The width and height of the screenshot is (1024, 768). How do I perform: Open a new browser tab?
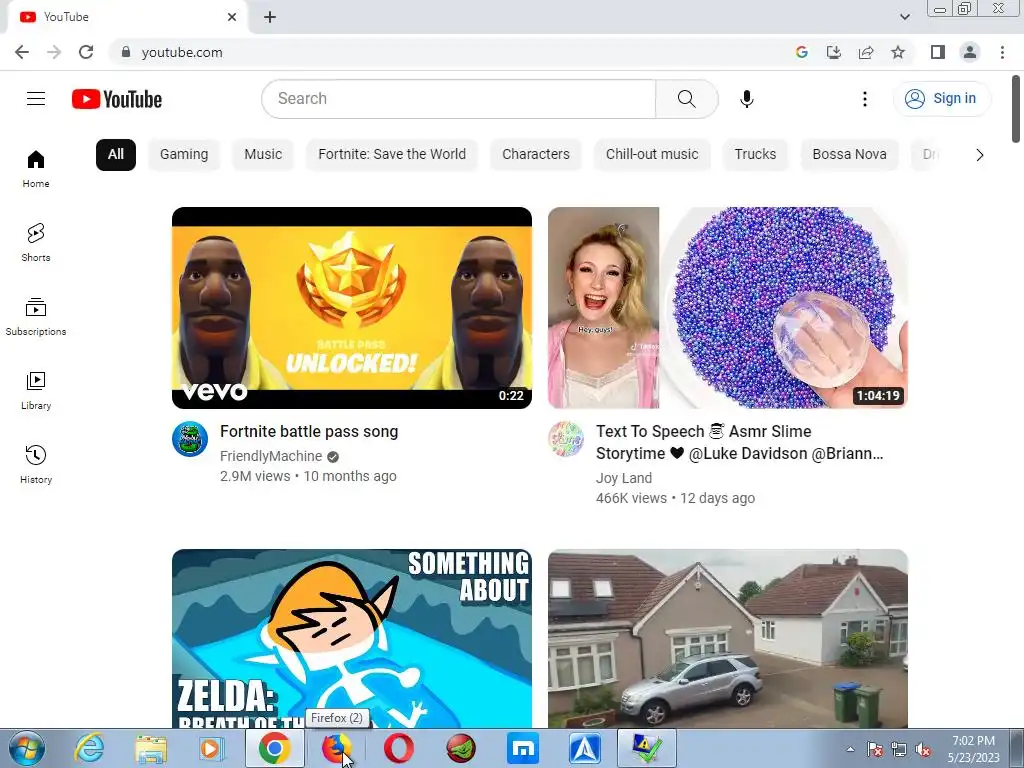tap(270, 17)
